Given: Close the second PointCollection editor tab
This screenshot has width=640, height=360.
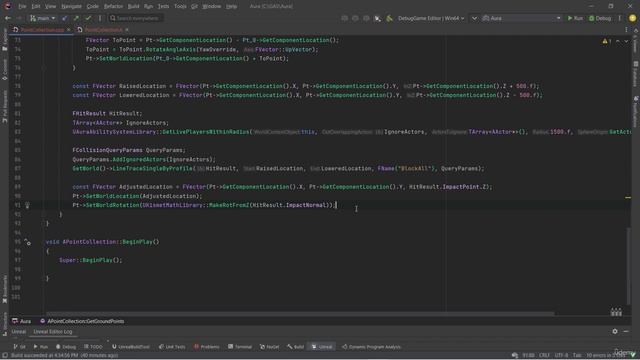Looking at the screenshot, I should pos(127,30).
